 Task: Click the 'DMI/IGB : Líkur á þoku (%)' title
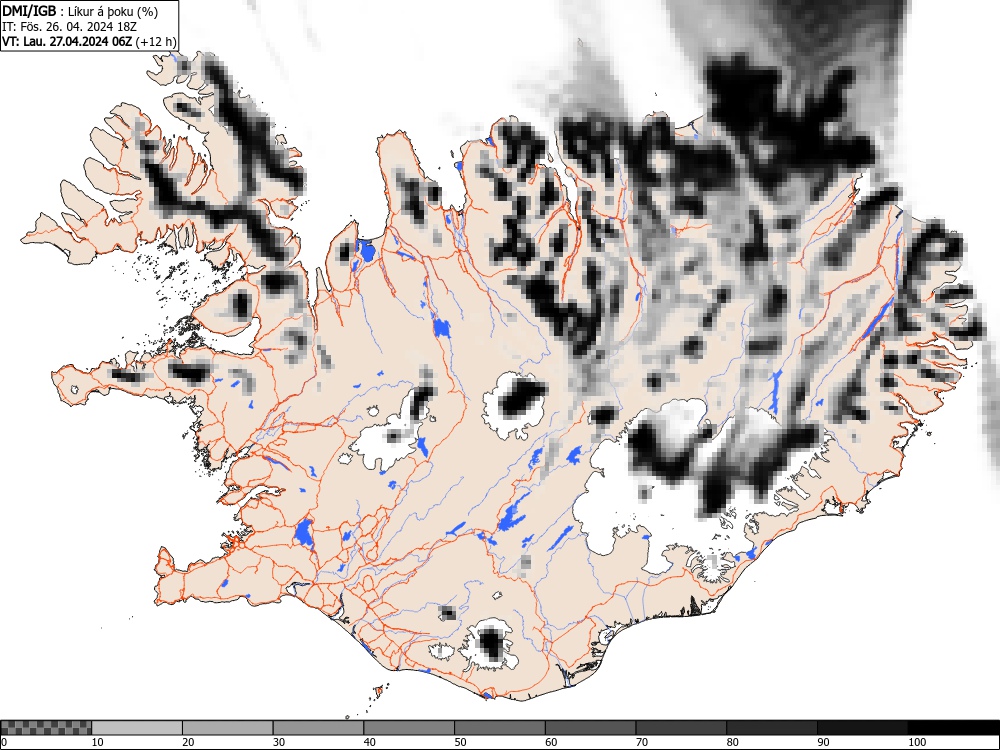pos(80,11)
